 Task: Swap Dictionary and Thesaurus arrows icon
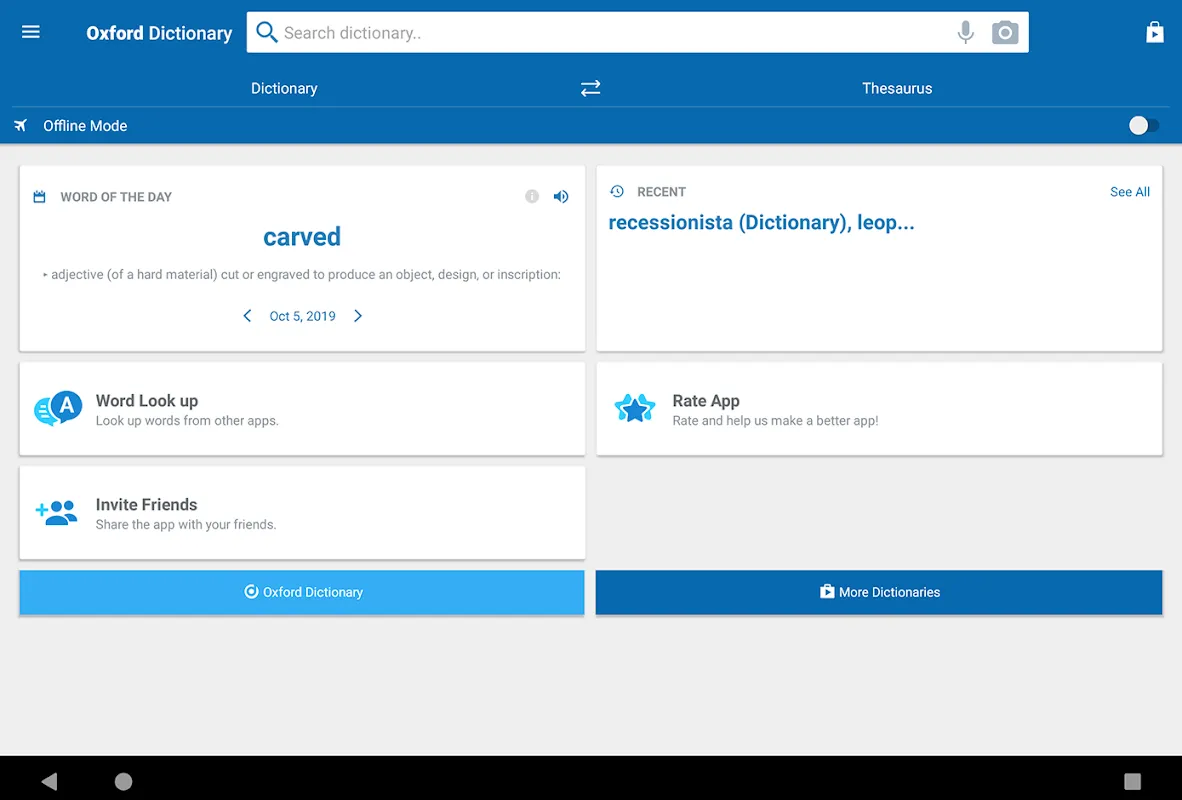point(590,88)
